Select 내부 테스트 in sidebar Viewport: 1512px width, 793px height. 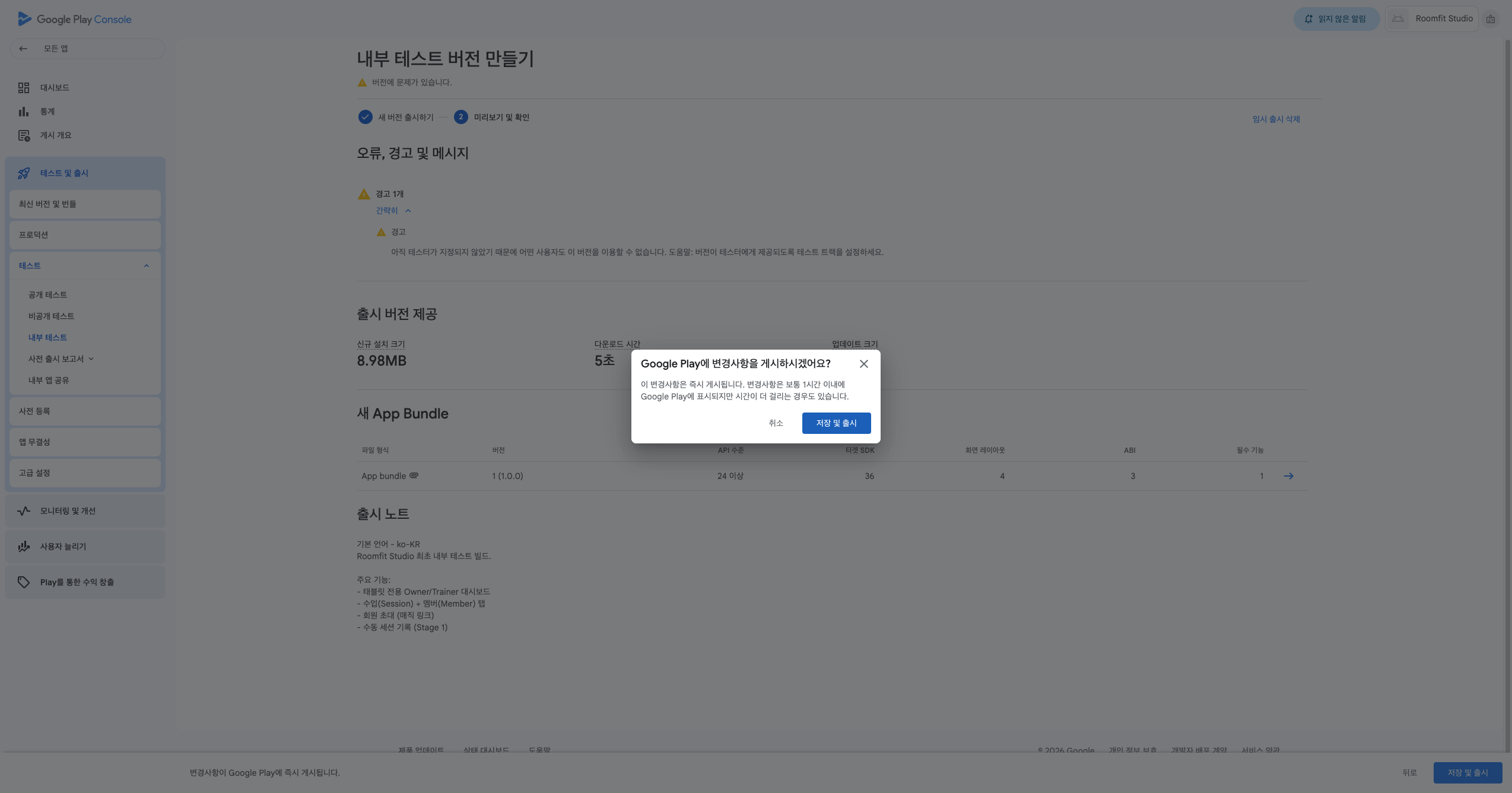(x=47, y=338)
